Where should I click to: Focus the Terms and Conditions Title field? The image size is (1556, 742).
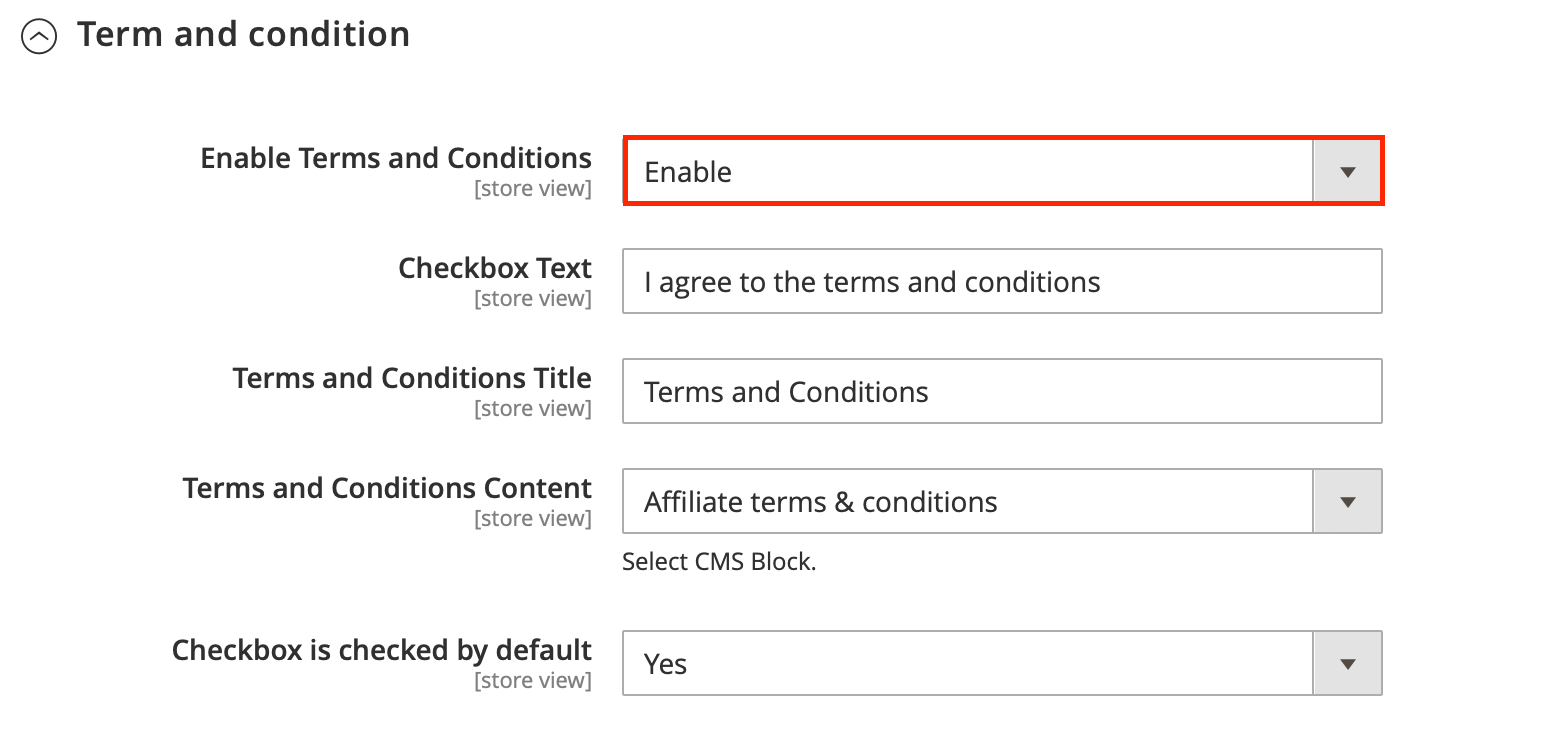pos(1001,392)
